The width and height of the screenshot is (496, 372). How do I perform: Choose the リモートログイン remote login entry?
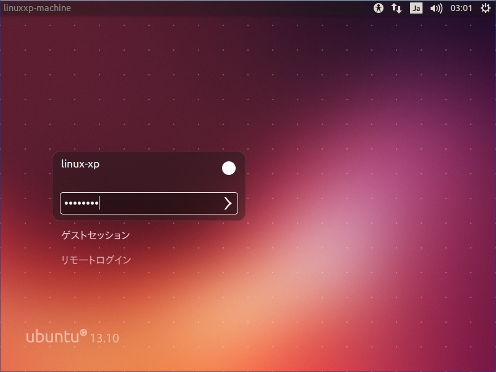[x=96, y=260]
